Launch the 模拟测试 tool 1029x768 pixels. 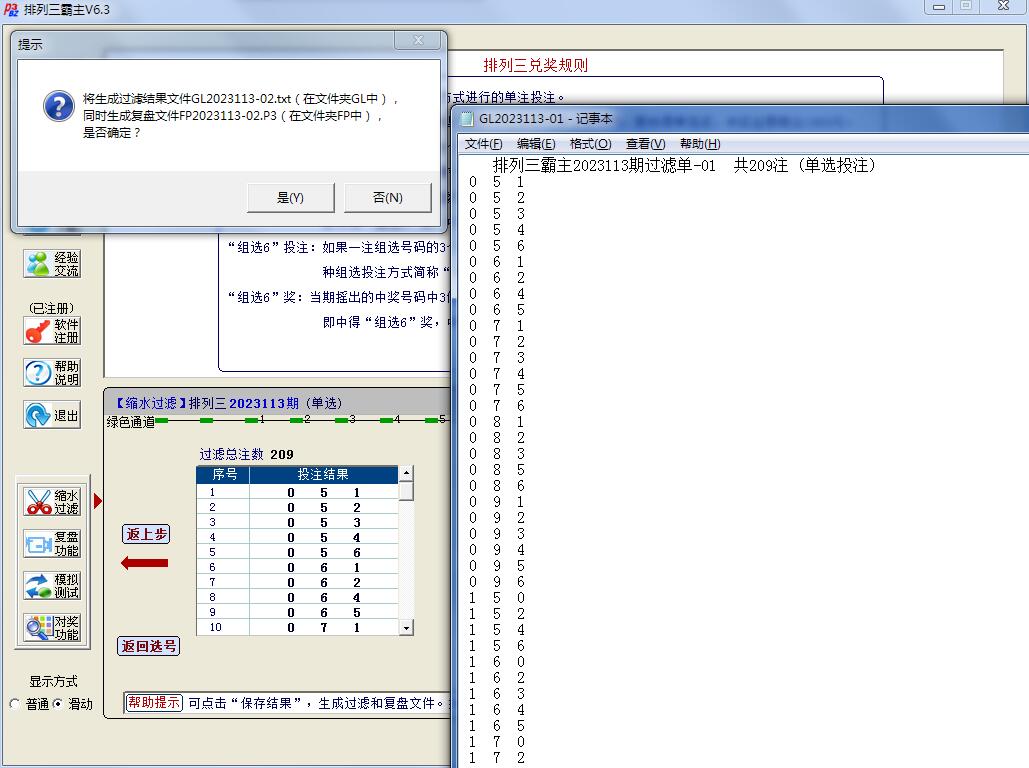coord(52,586)
